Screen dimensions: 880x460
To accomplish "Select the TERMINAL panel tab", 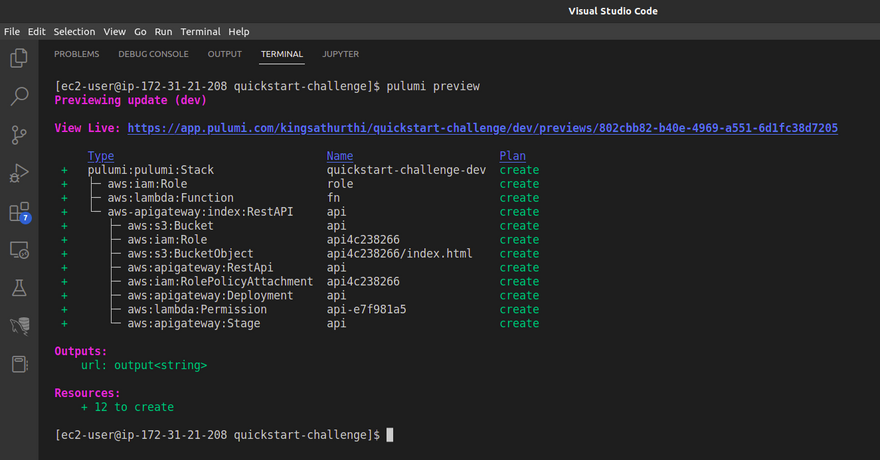I will (x=282, y=54).
